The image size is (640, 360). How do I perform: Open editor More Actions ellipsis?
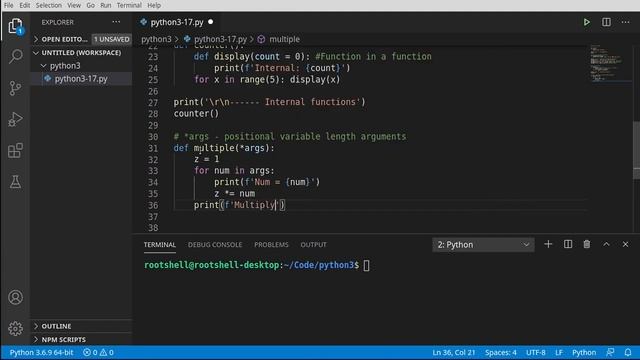[625, 22]
